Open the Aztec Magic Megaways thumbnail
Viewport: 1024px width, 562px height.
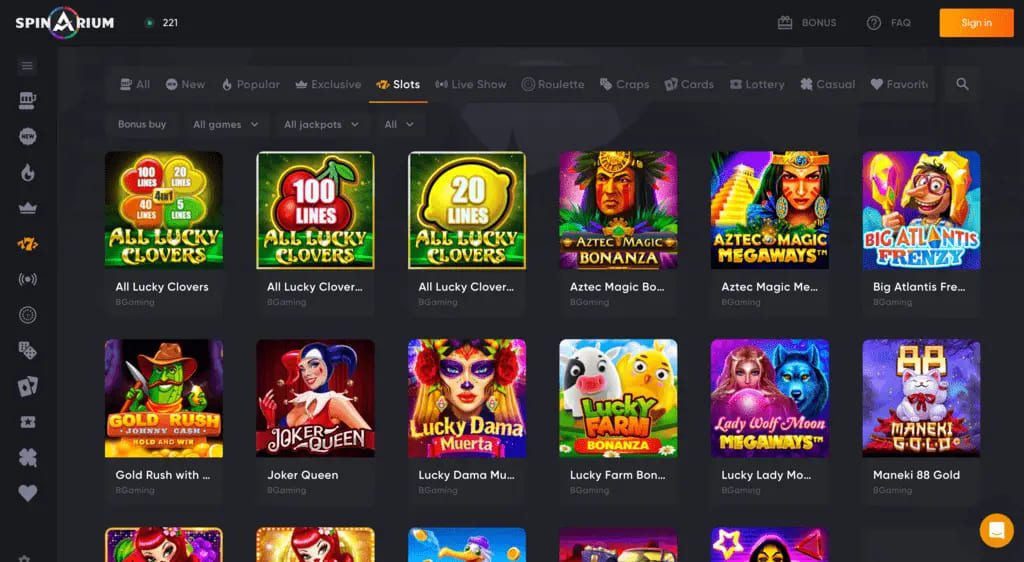coord(770,210)
